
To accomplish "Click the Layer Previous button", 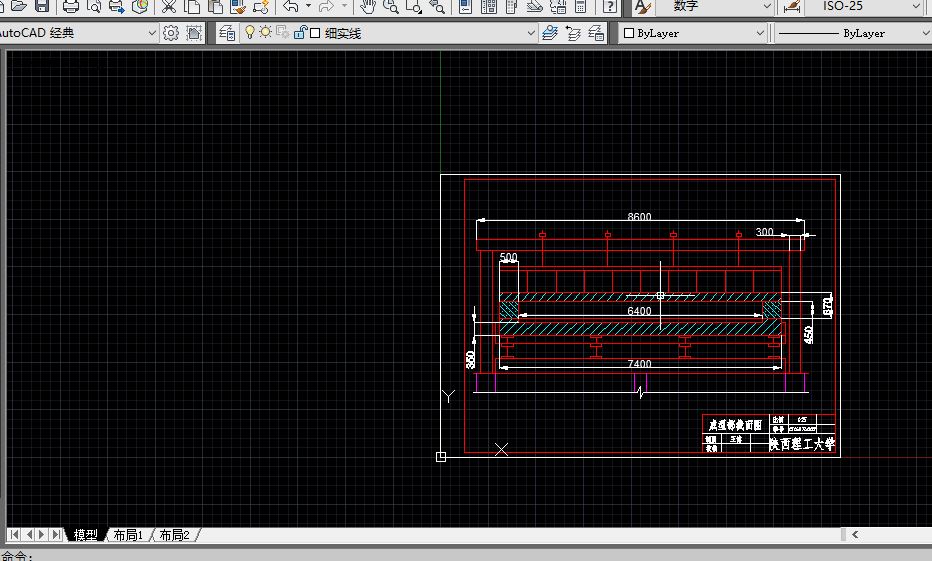I will tap(573, 33).
